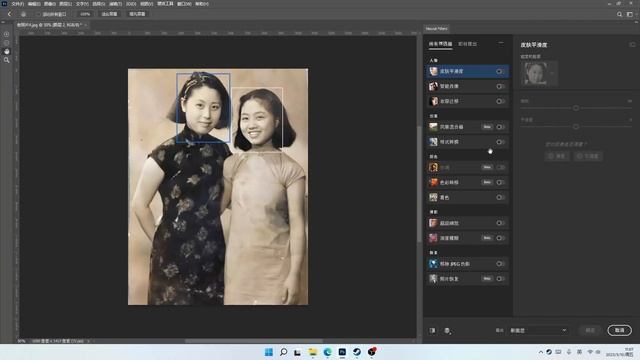The width and height of the screenshot is (640, 360).
Task: Adjust the Blur slider handle
Action: click(576, 108)
